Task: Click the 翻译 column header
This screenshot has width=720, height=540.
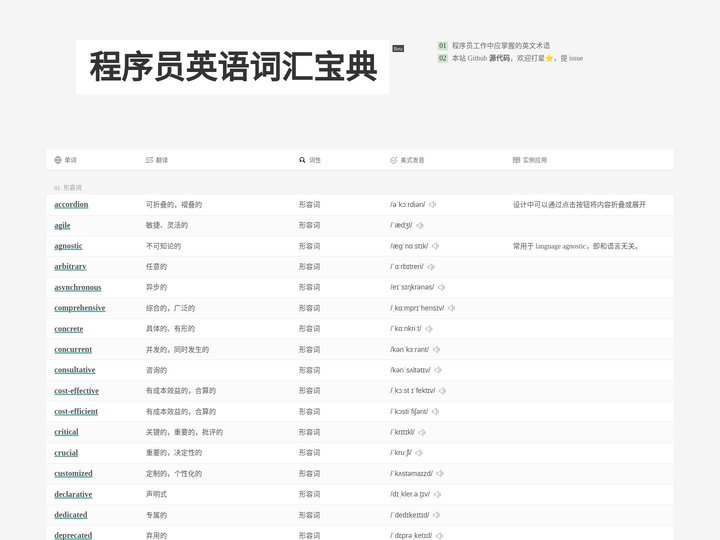Action: 162,160
